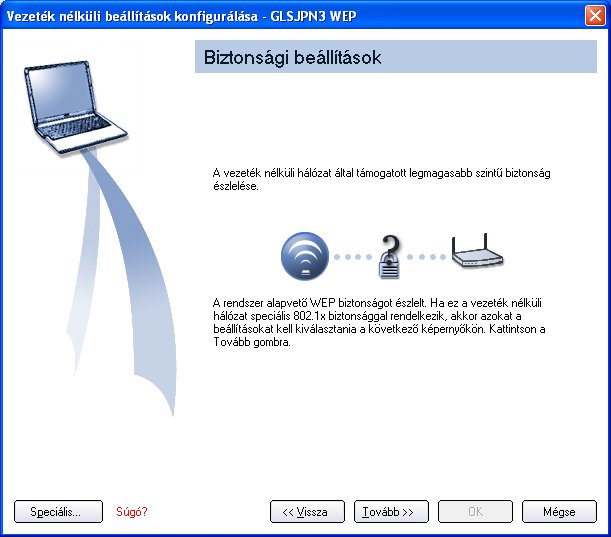Proceed with the Tovább >> button
The image size is (611, 537).
point(391,511)
